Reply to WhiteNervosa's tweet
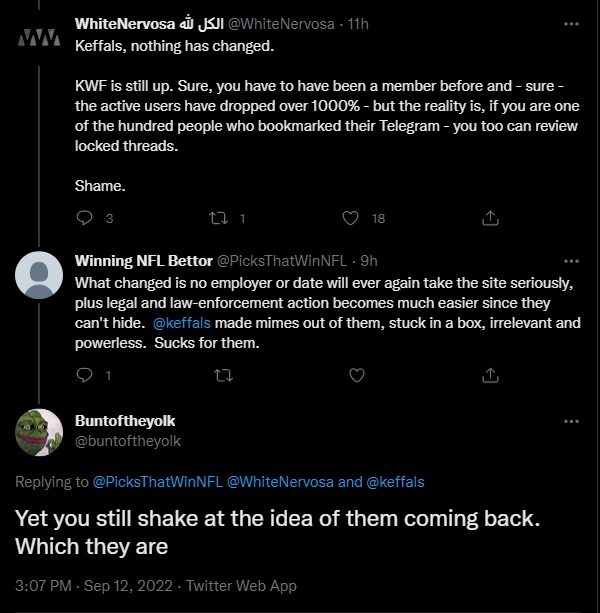 pyautogui.click(x=84, y=218)
